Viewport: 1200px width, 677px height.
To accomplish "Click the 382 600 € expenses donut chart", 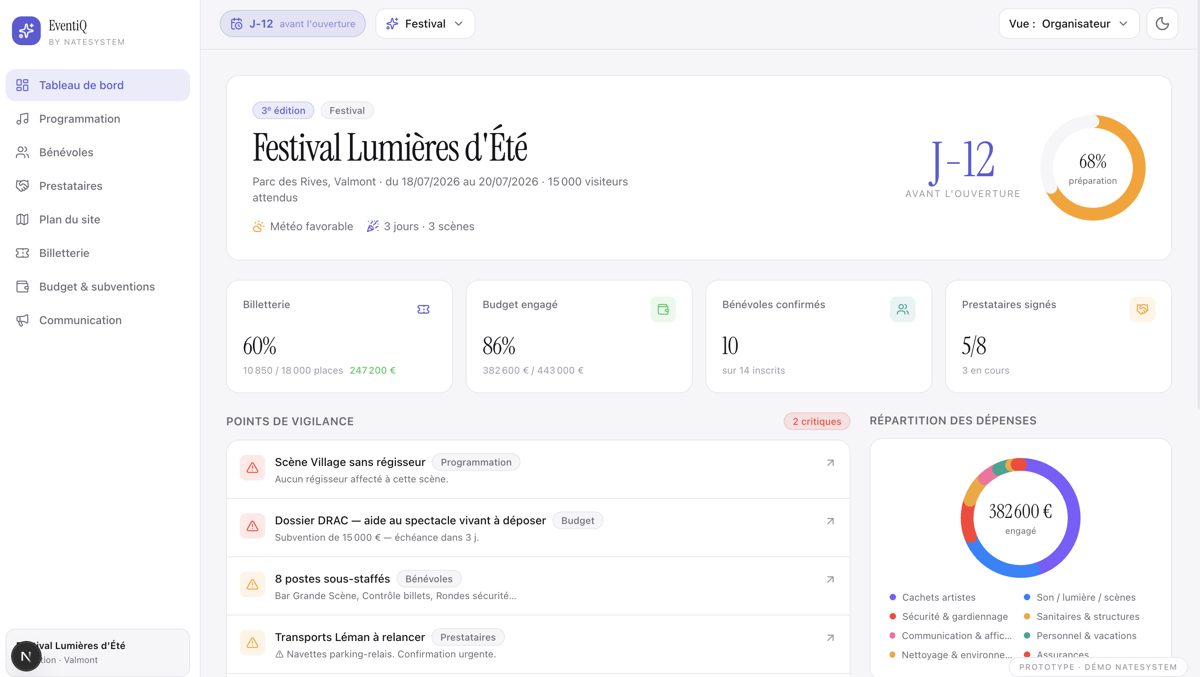I will point(1020,518).
